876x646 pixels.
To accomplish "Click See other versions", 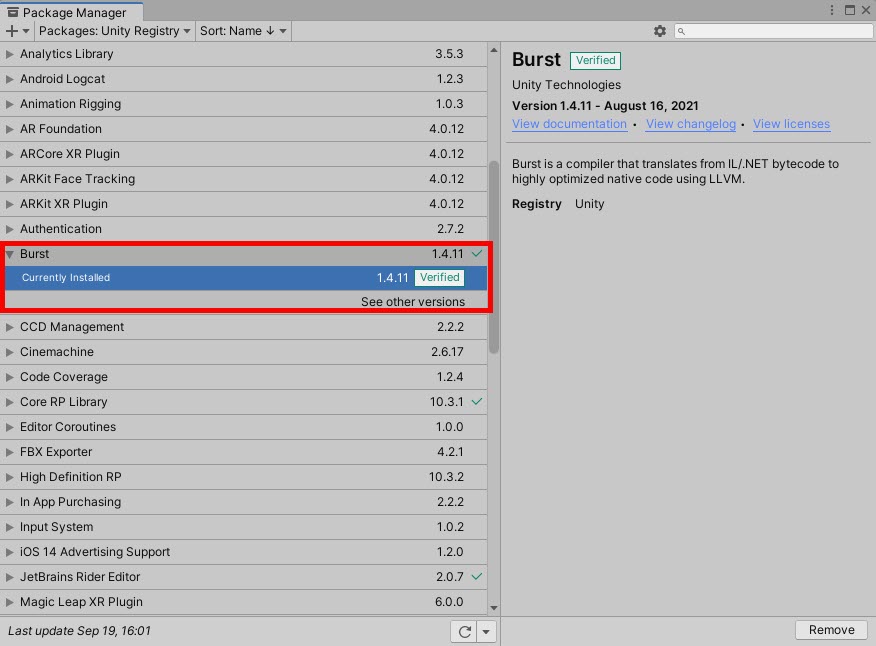I will click(x=412, y=302).
